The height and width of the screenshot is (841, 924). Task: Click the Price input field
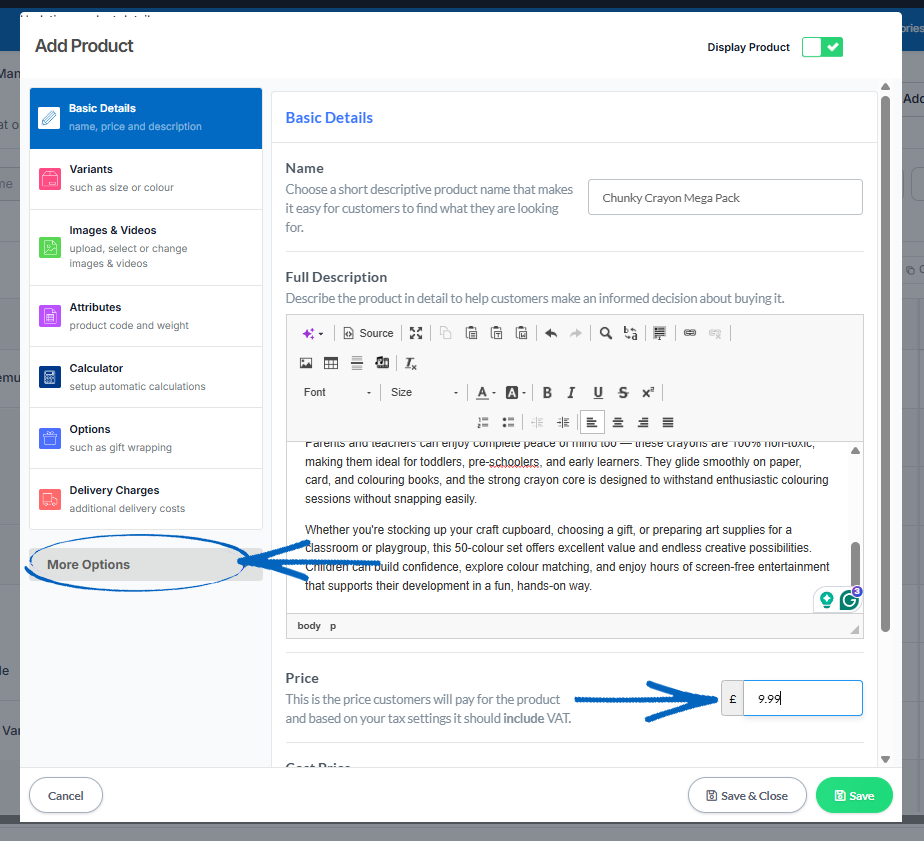[803, 698]
